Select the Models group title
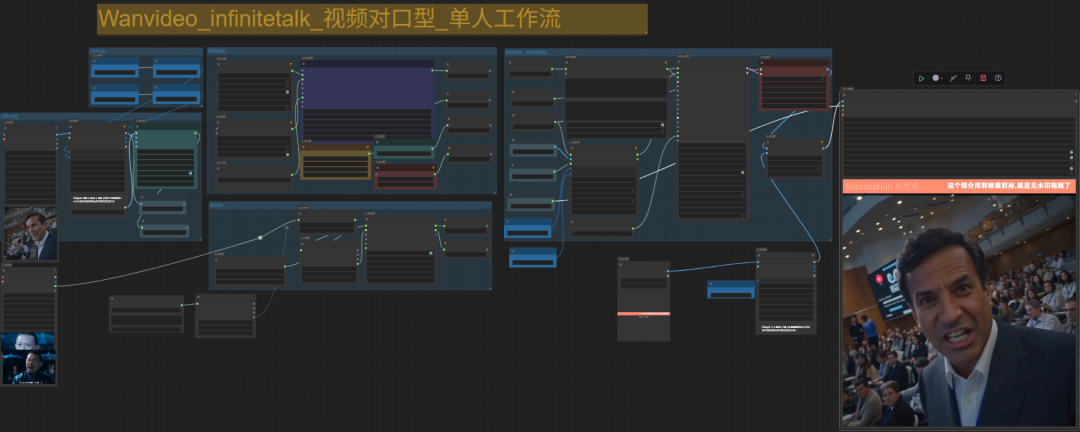The width and height of the screenshot is (1080, 432). click(217, 51)
